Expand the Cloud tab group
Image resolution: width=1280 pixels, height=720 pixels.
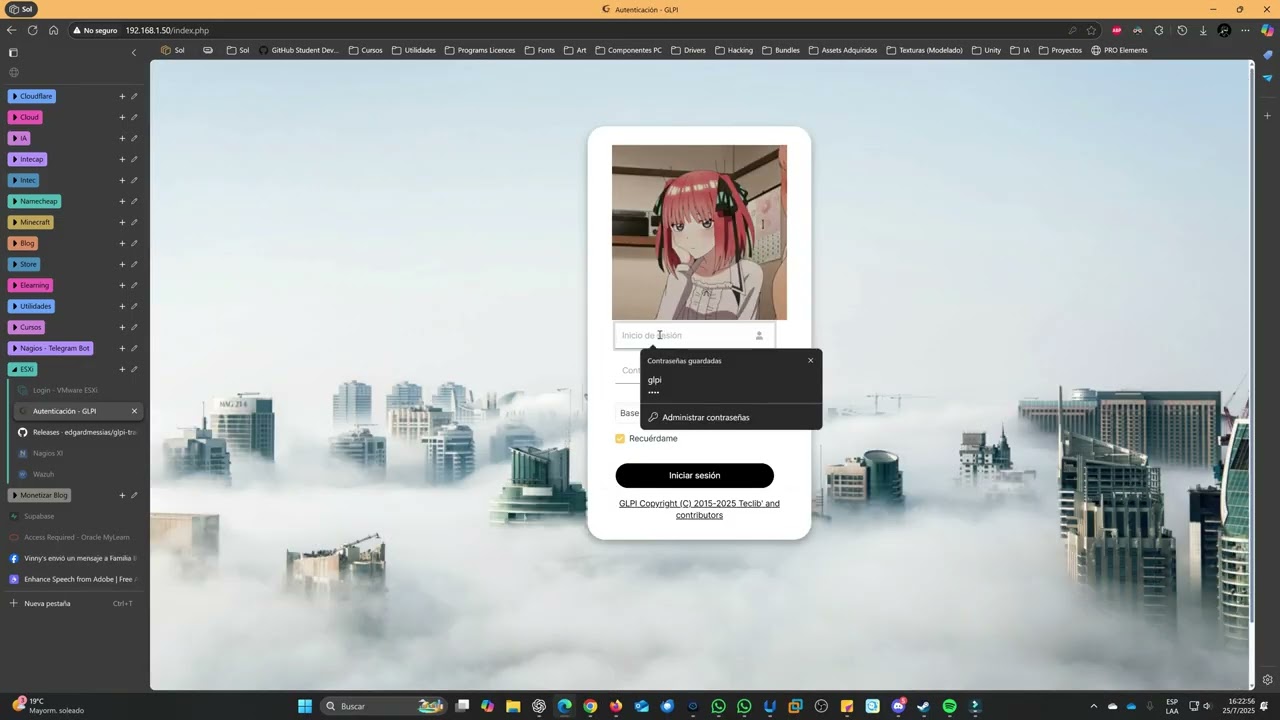coord(25,117)
